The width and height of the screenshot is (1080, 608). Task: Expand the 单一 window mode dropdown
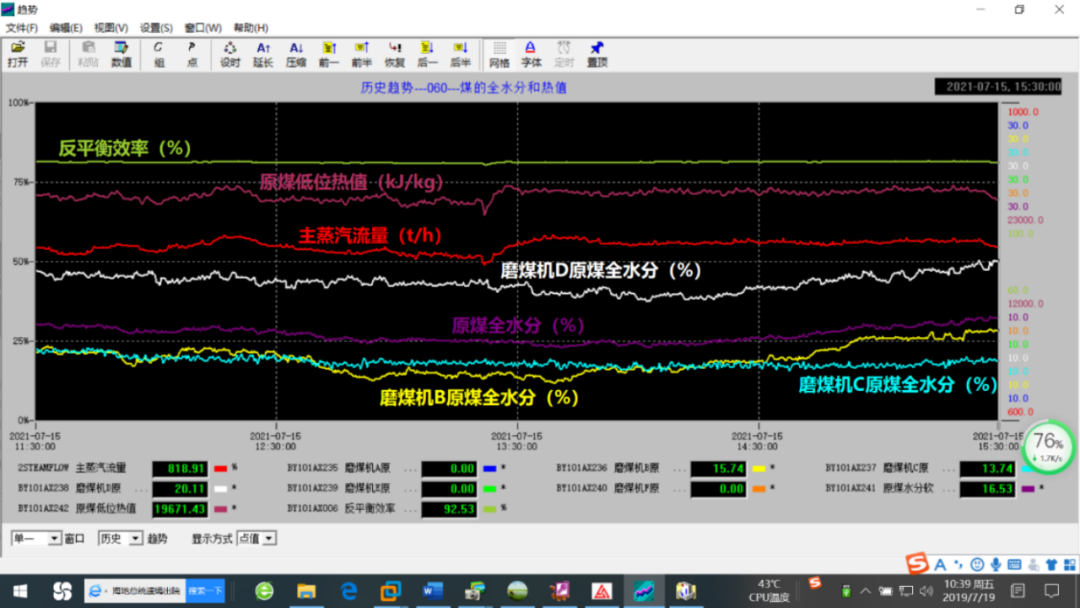[55, 539]
